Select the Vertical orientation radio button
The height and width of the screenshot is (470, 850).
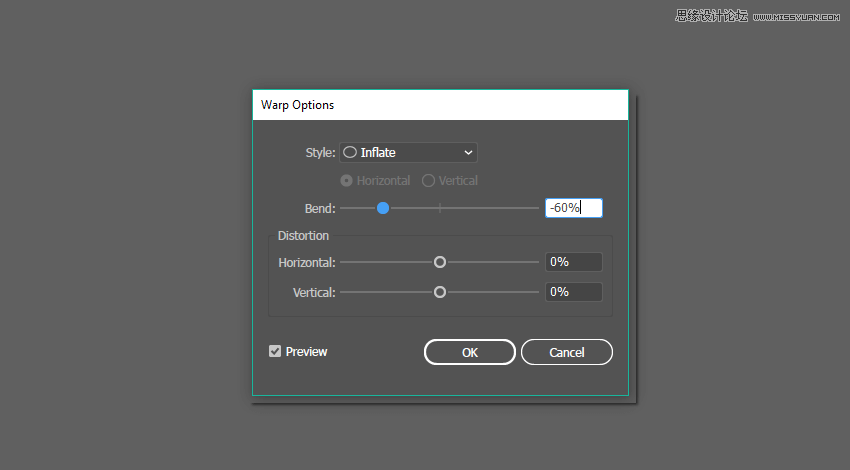pos(428,181)
